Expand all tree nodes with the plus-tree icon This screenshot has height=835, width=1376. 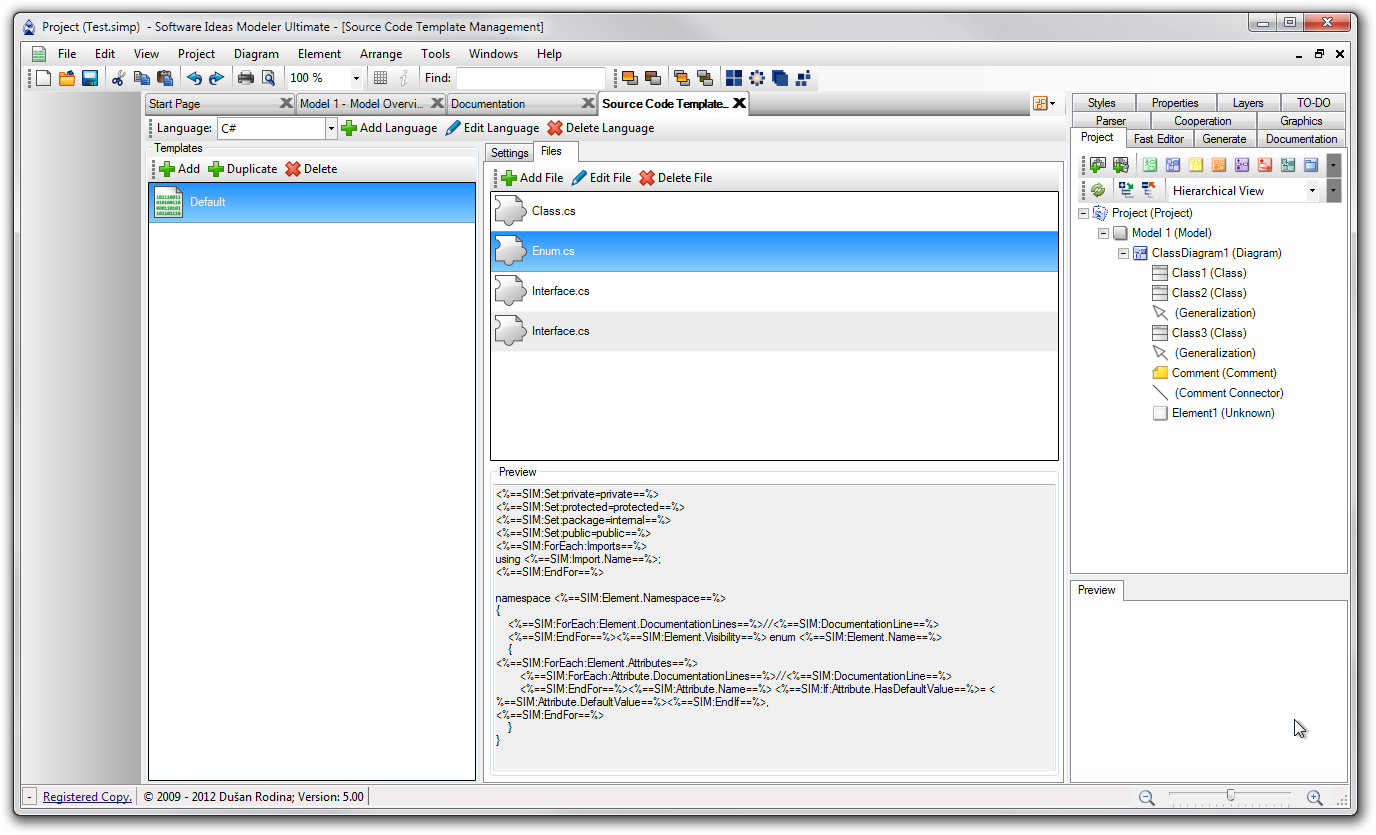pos(1127,190)
